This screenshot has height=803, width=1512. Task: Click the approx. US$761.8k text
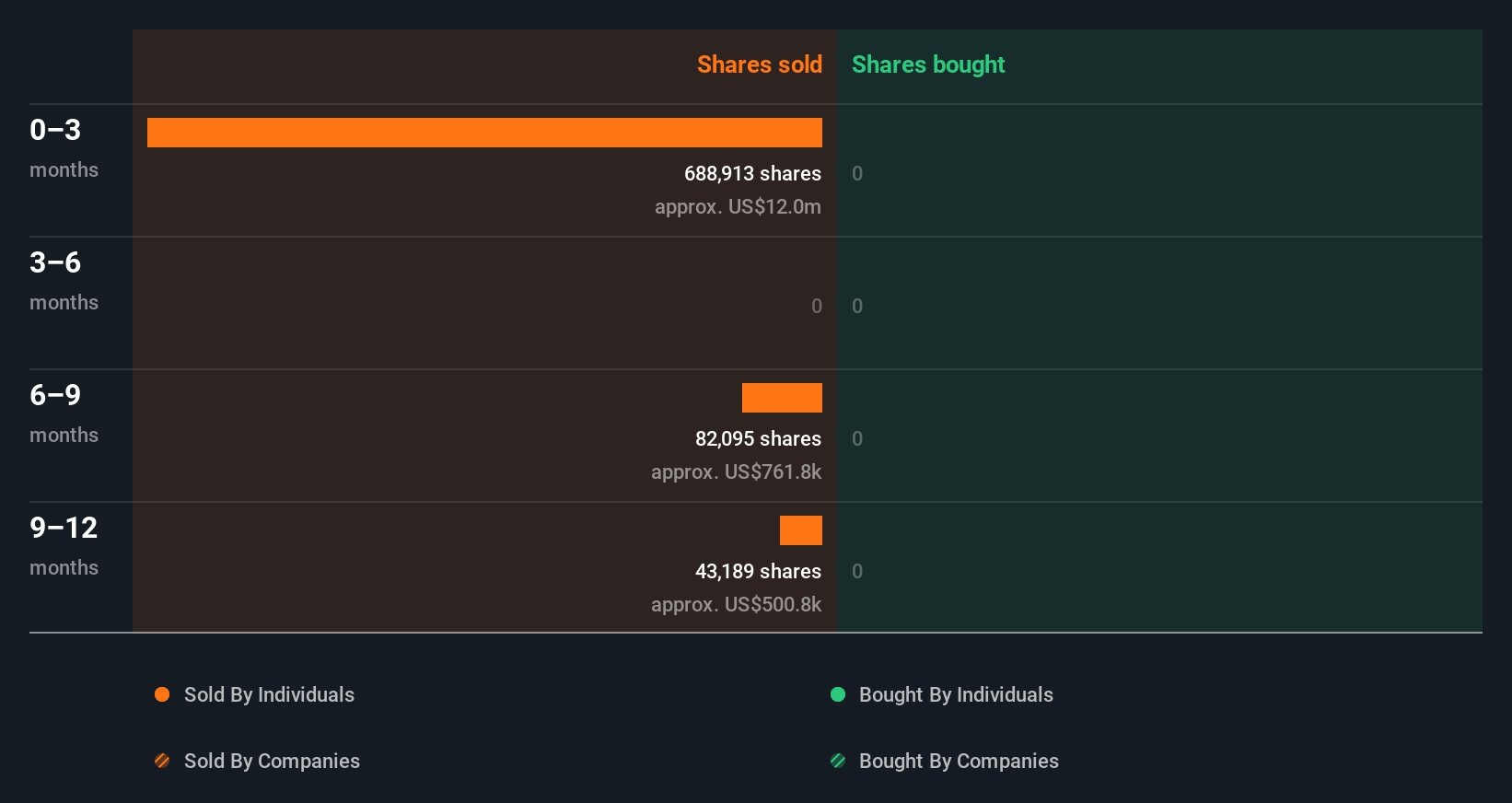pos(736,471)
